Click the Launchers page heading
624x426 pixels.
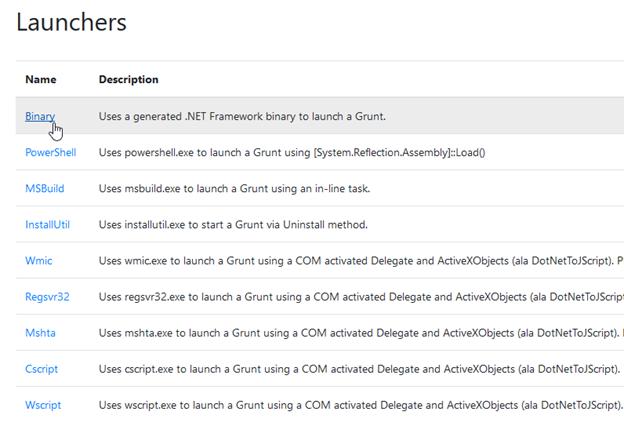point(71,21)
